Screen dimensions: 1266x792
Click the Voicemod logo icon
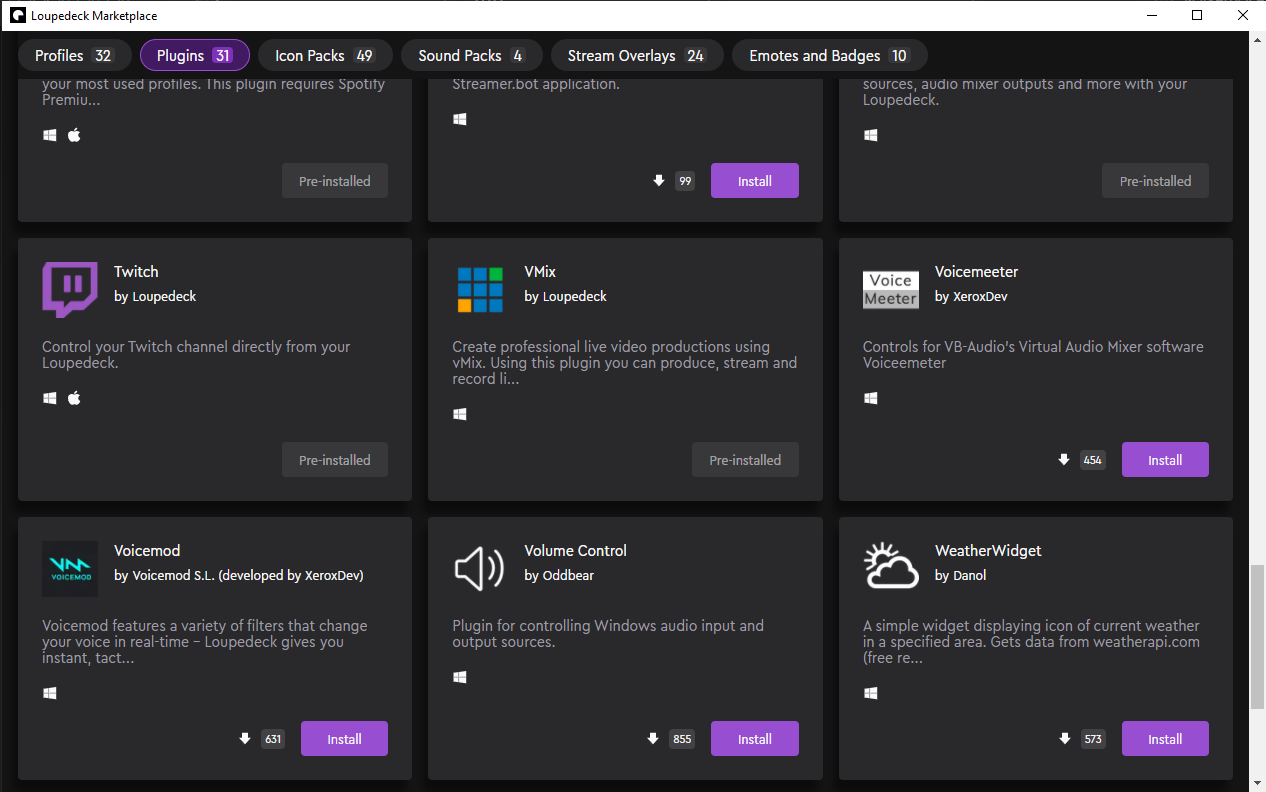[70, 569]
